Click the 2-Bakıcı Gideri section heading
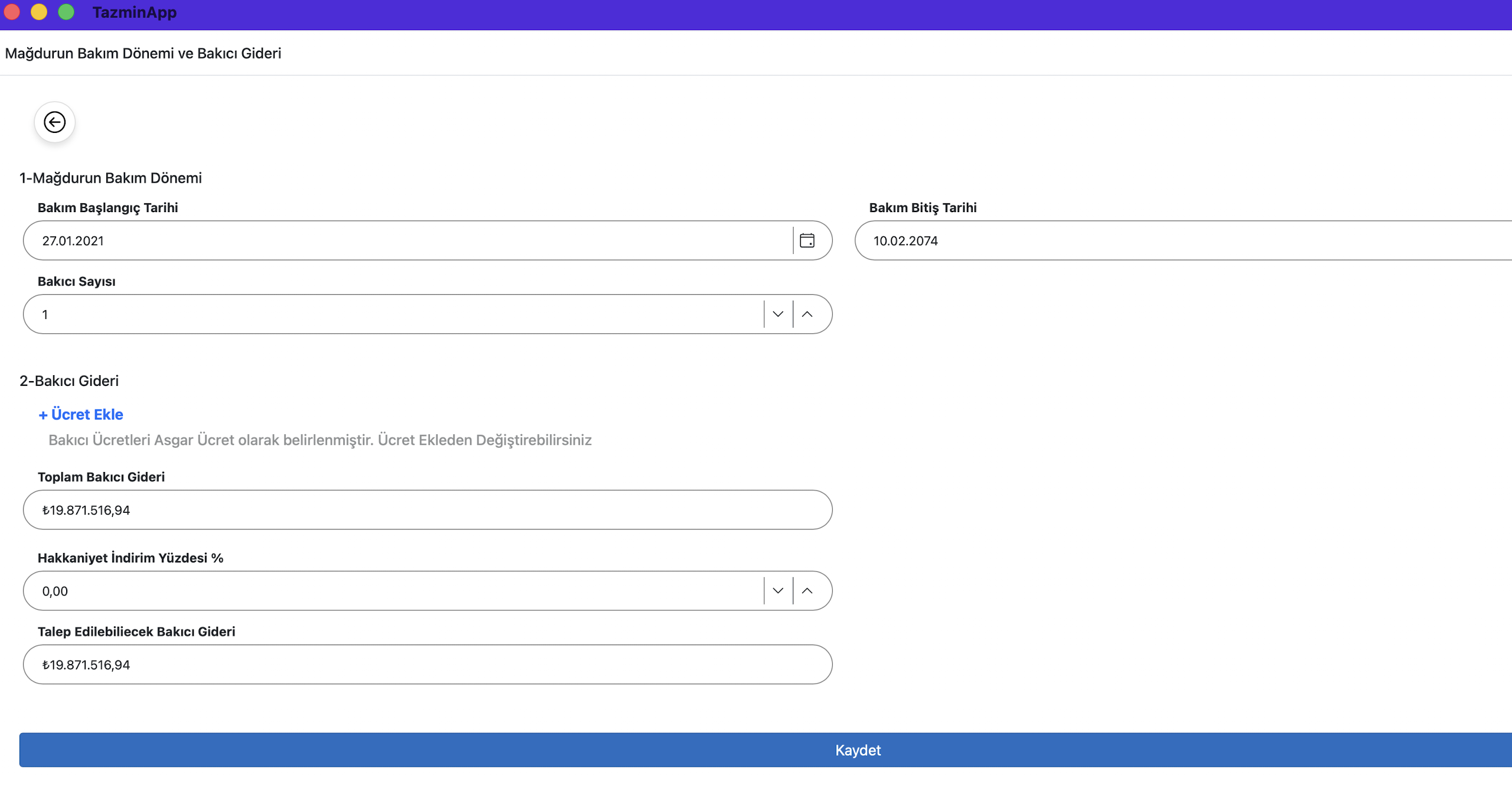Image resolution: width=1512 pixels, height=787 pixels. point(69,381)
